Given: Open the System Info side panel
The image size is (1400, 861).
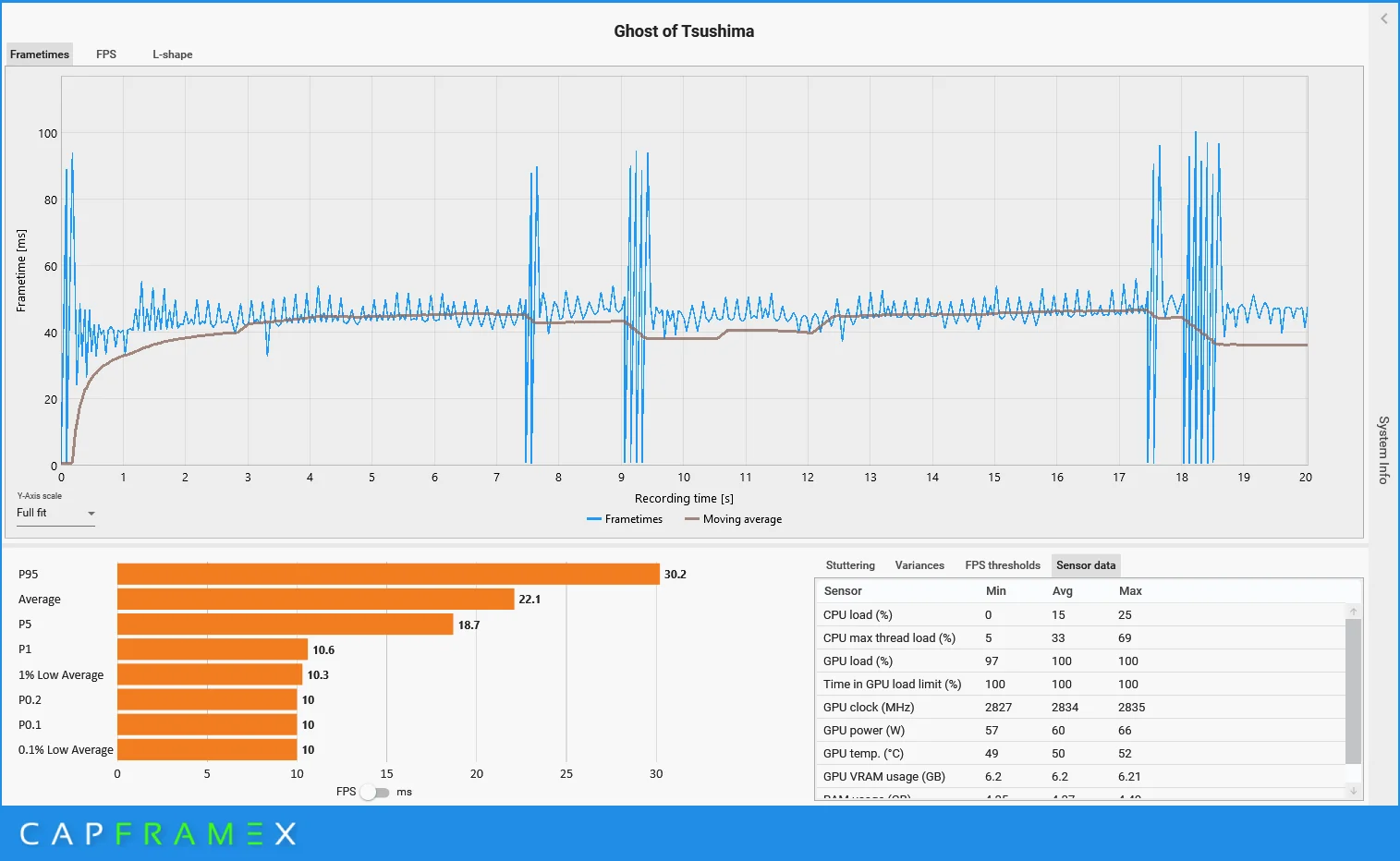Looking at the screenshot, I should [x=1383, y=450].
